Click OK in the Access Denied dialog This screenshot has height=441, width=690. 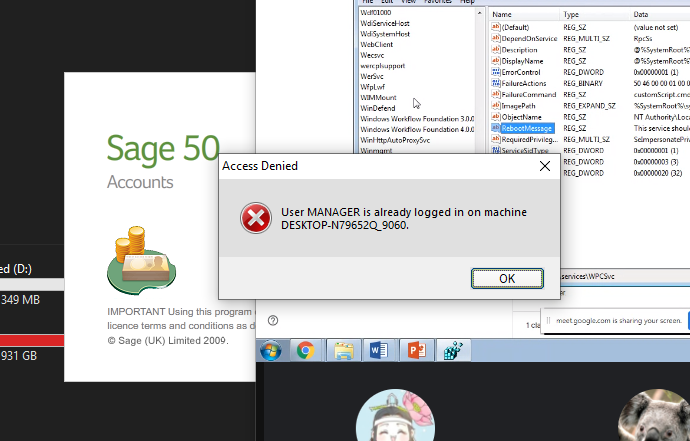pos(507,279)
